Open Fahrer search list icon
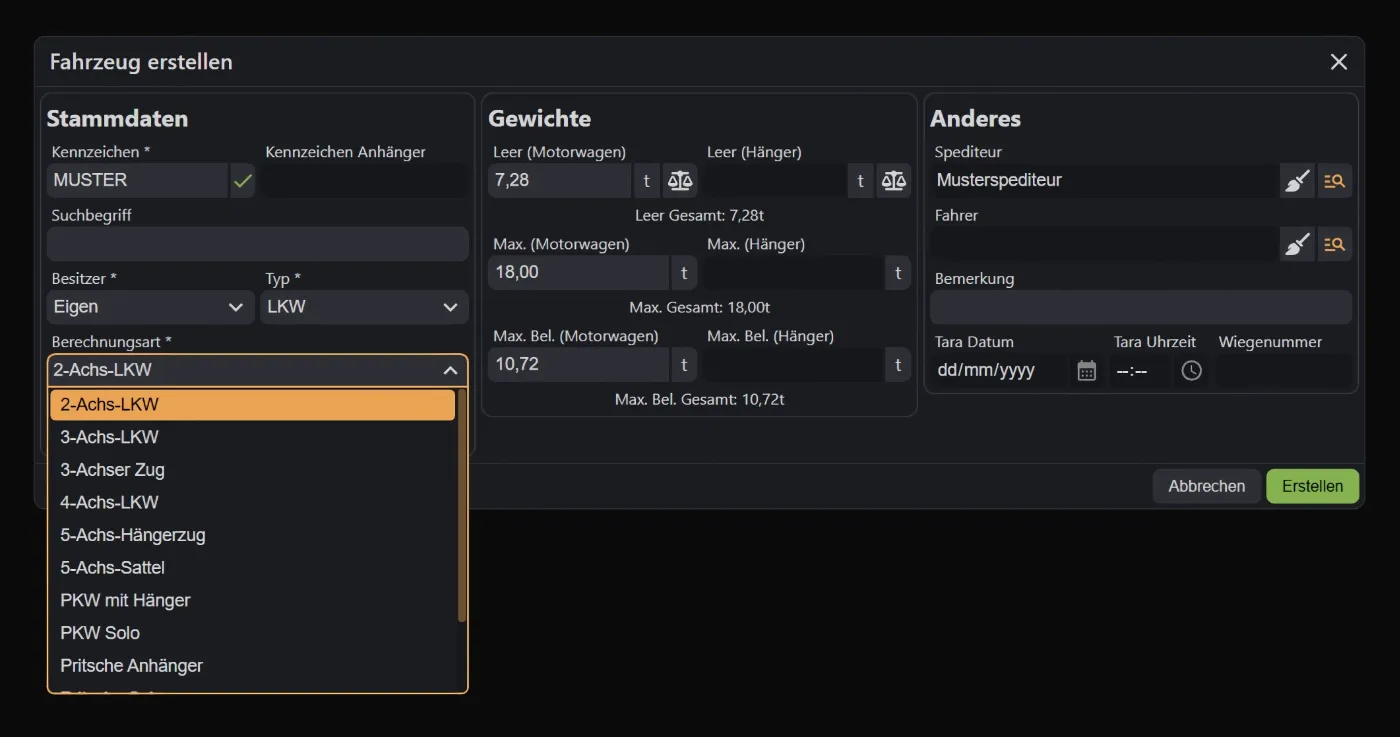 click(1335, 244)
